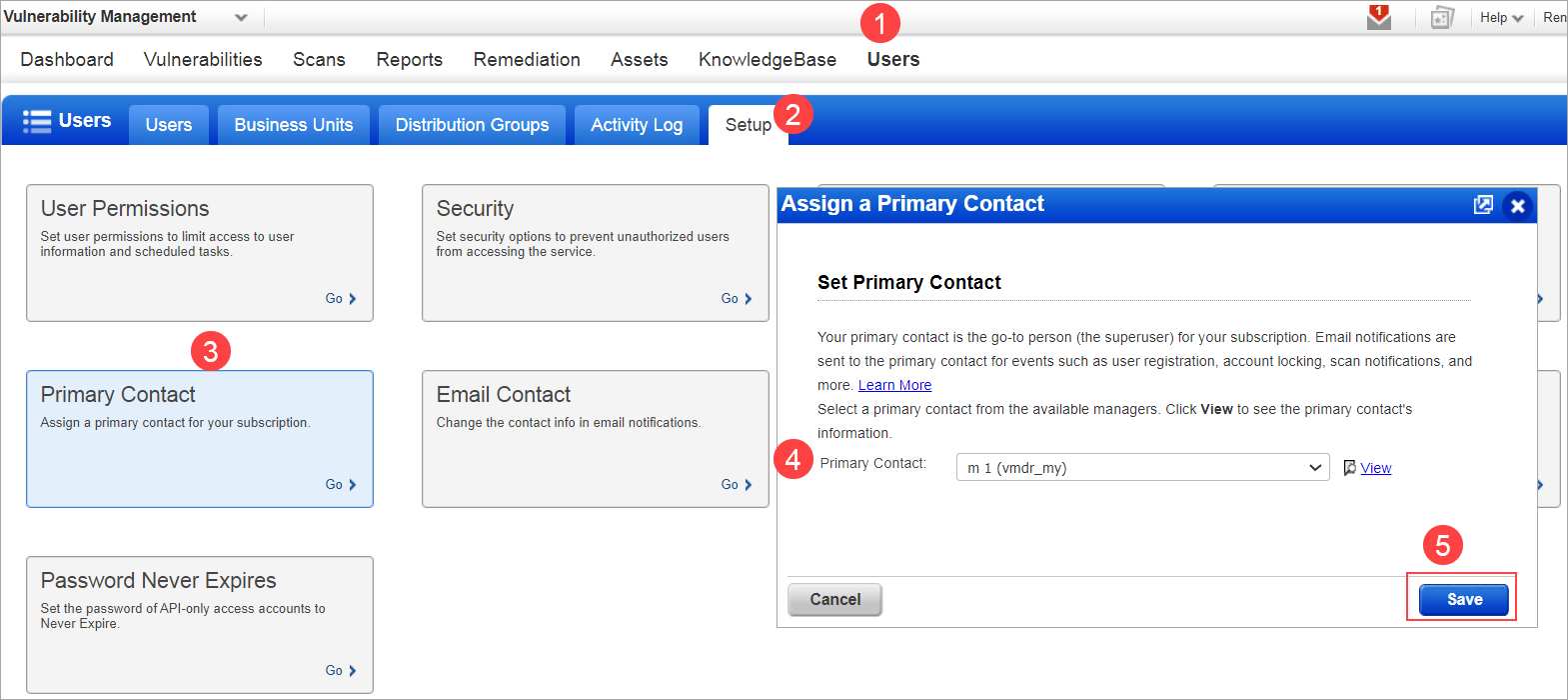Click the Go arrow in User Permissions card
This screenshot has width=1568, height=700.
(353, 299)
